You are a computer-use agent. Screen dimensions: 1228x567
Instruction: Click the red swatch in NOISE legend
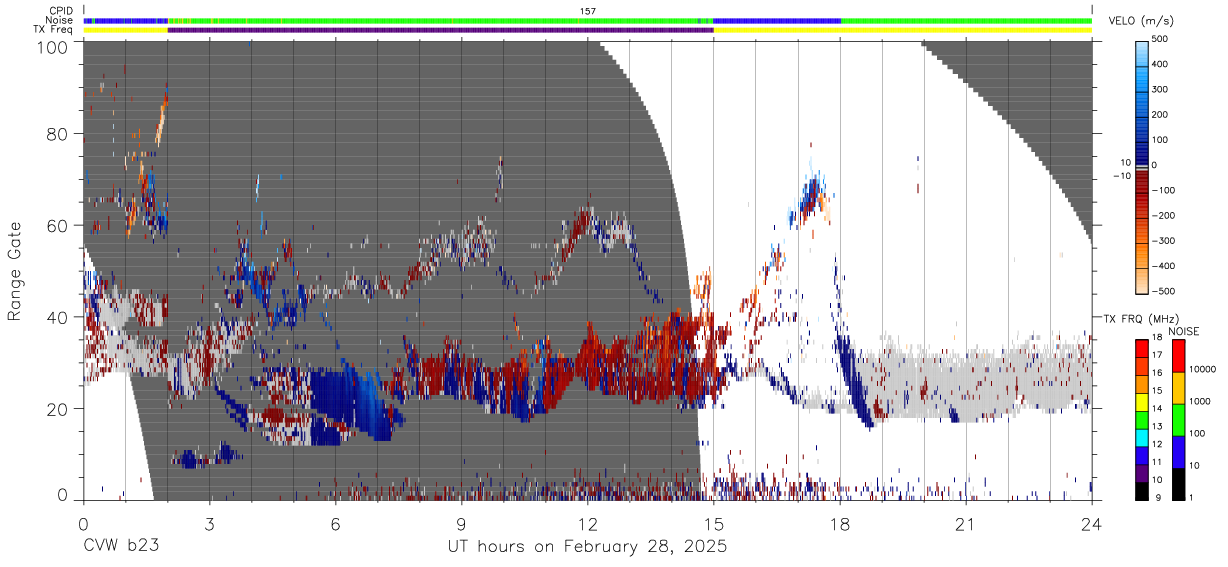click(x=1178, y=356)
